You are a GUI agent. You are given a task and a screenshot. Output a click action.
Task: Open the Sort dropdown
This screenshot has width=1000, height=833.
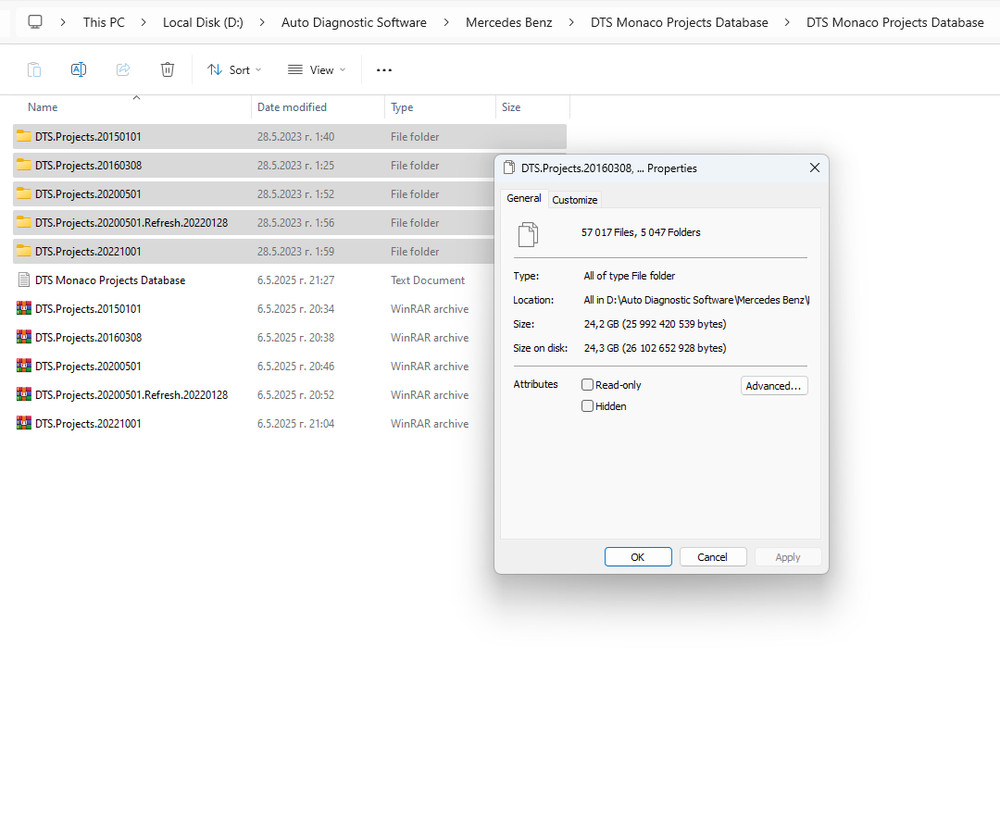tap(234, 70)
